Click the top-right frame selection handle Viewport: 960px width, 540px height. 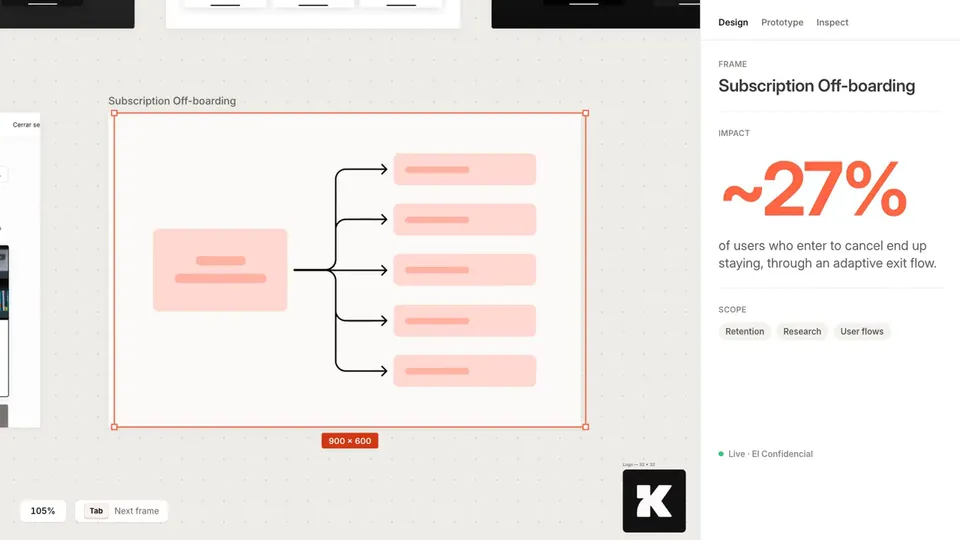[x=585, y=113]
